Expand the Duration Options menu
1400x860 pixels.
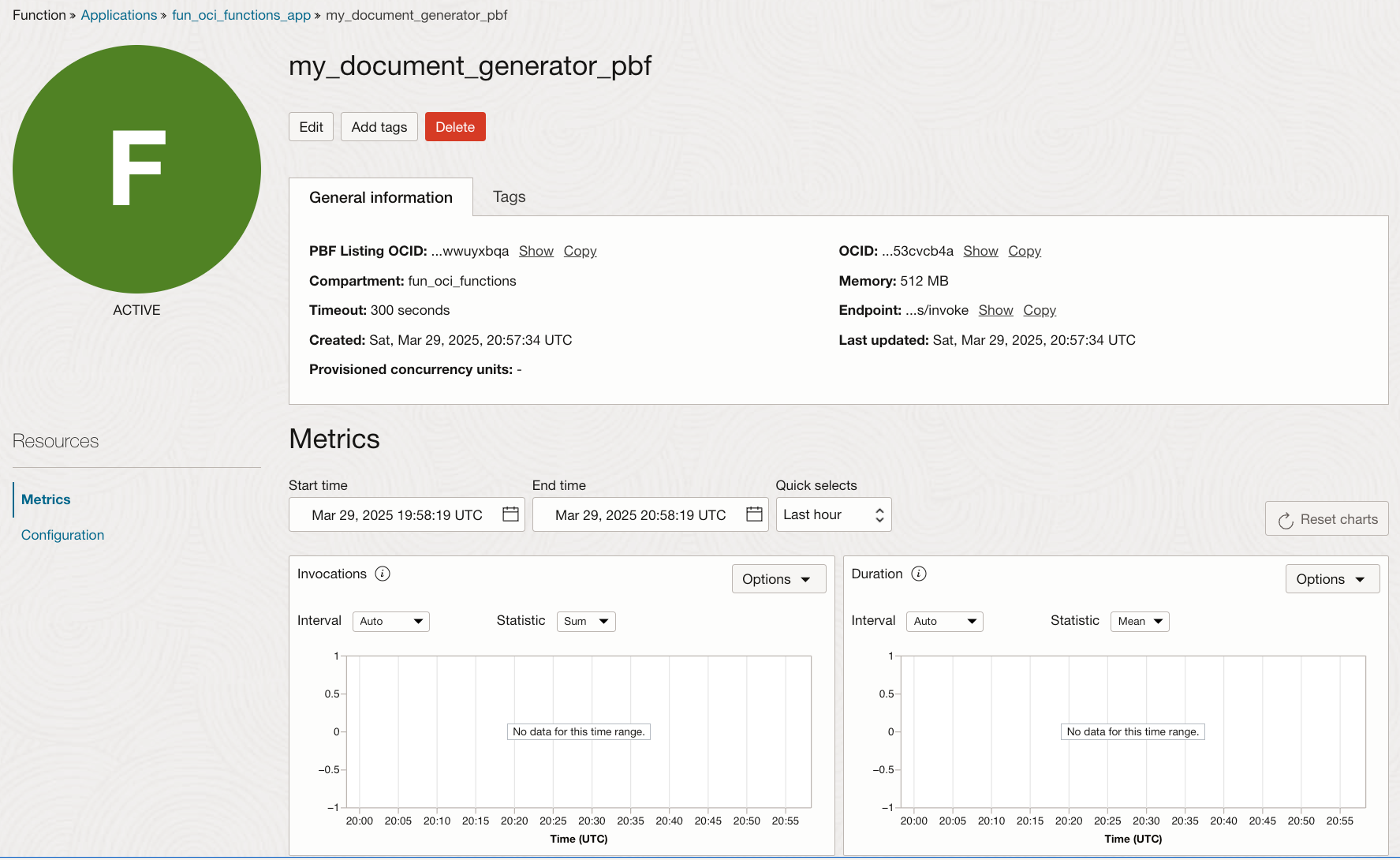point(1331,579)
